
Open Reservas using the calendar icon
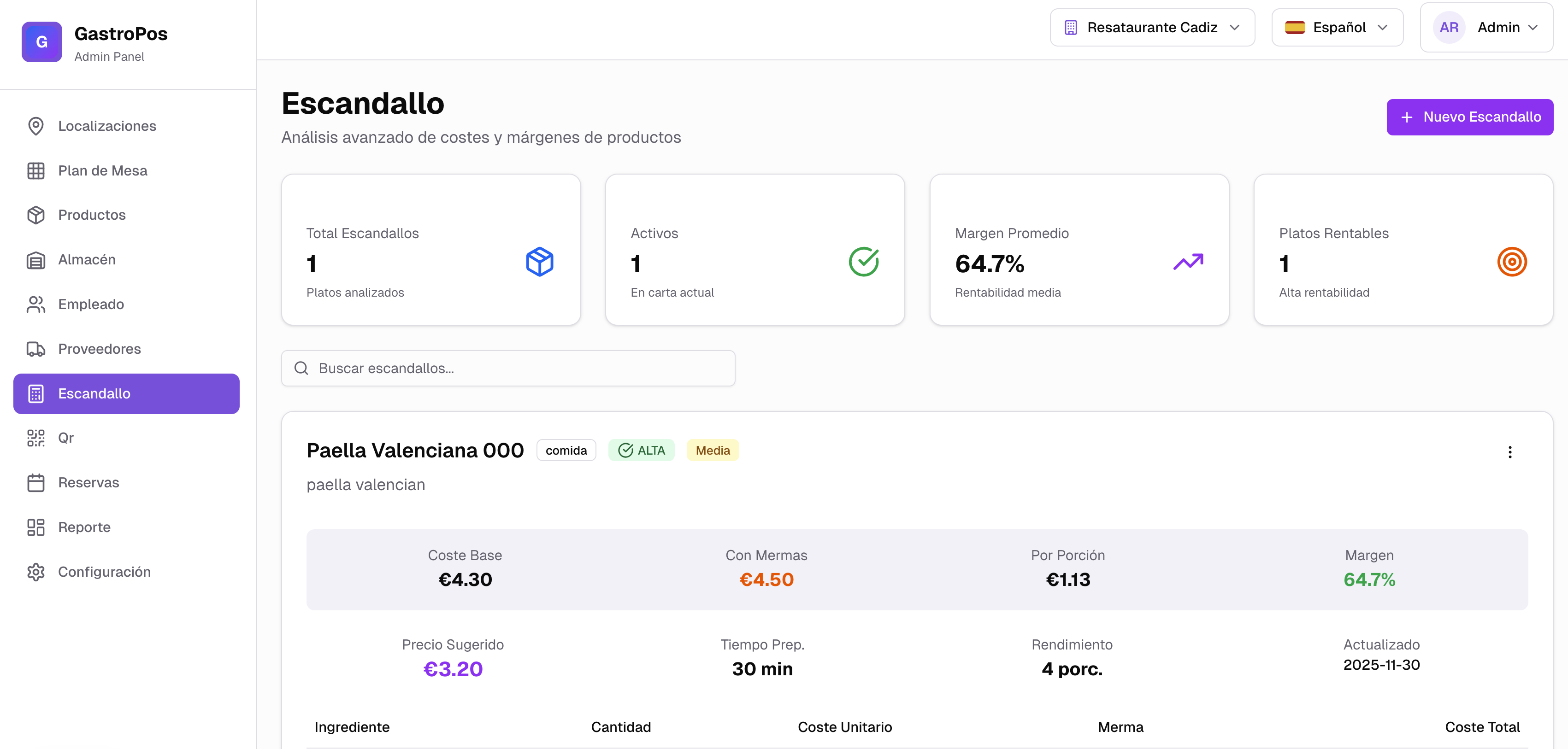point(35,482)
